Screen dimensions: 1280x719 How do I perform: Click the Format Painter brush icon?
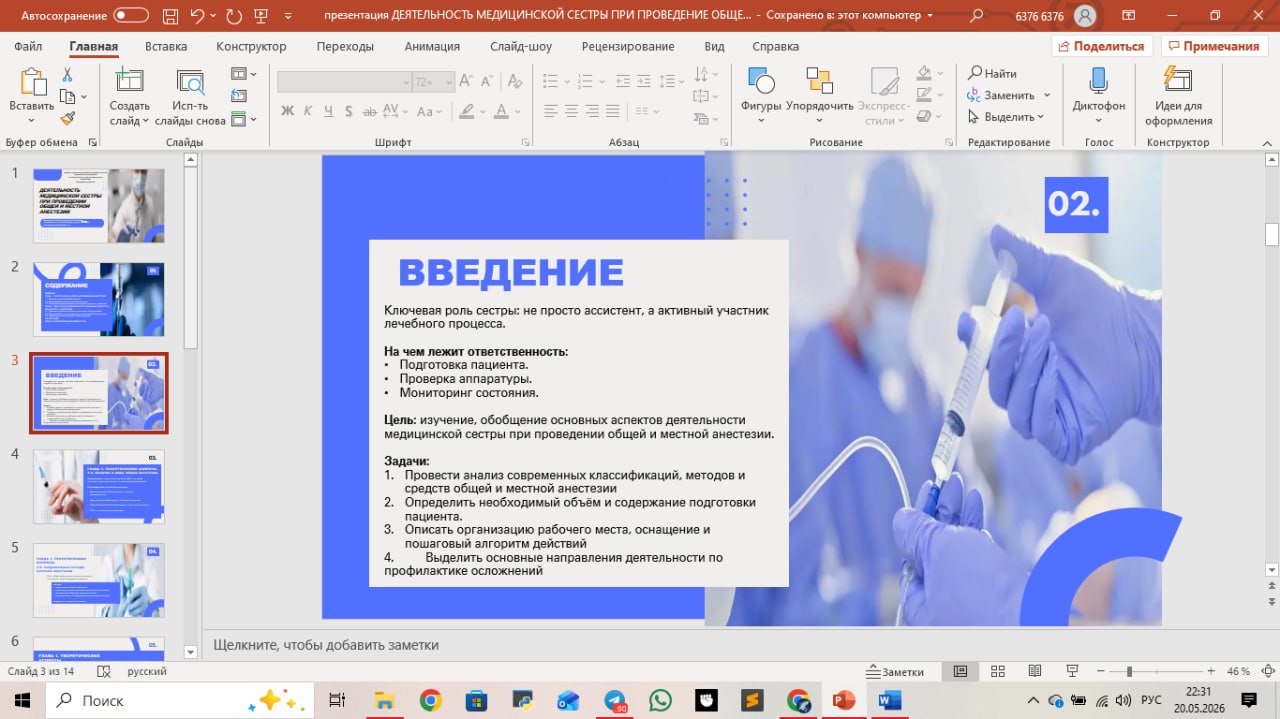[x=67, y=118]
